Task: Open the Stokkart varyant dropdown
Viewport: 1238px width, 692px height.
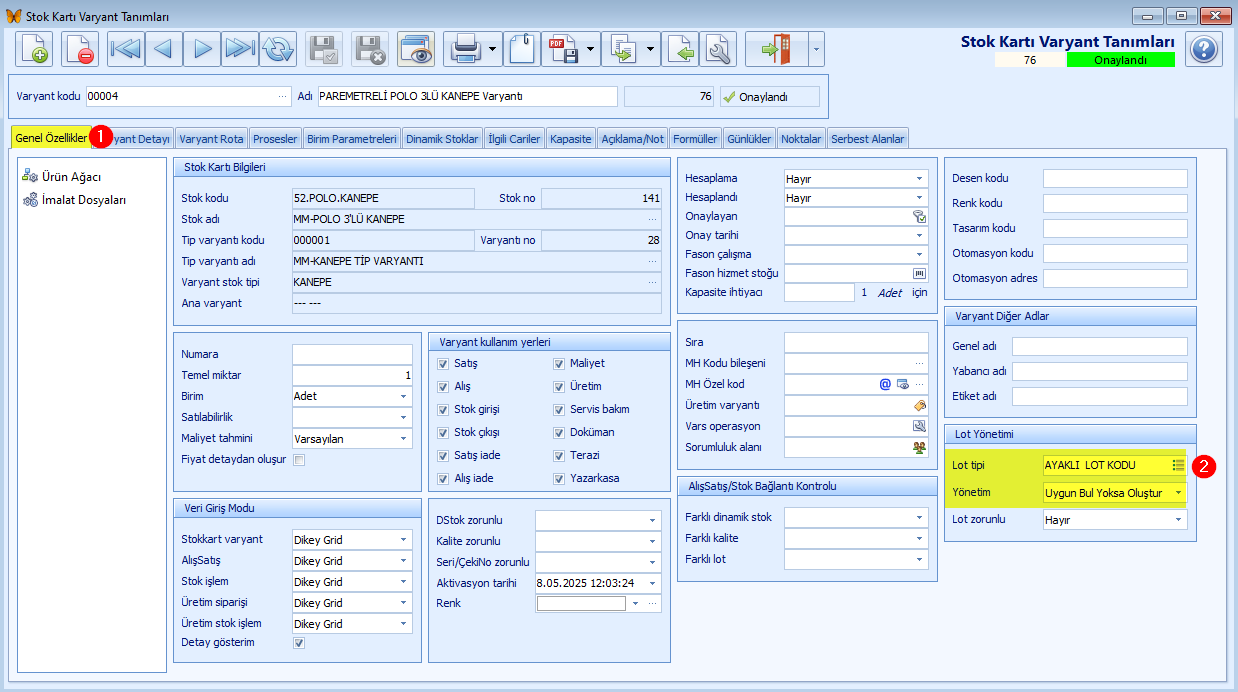Action: 404,540
